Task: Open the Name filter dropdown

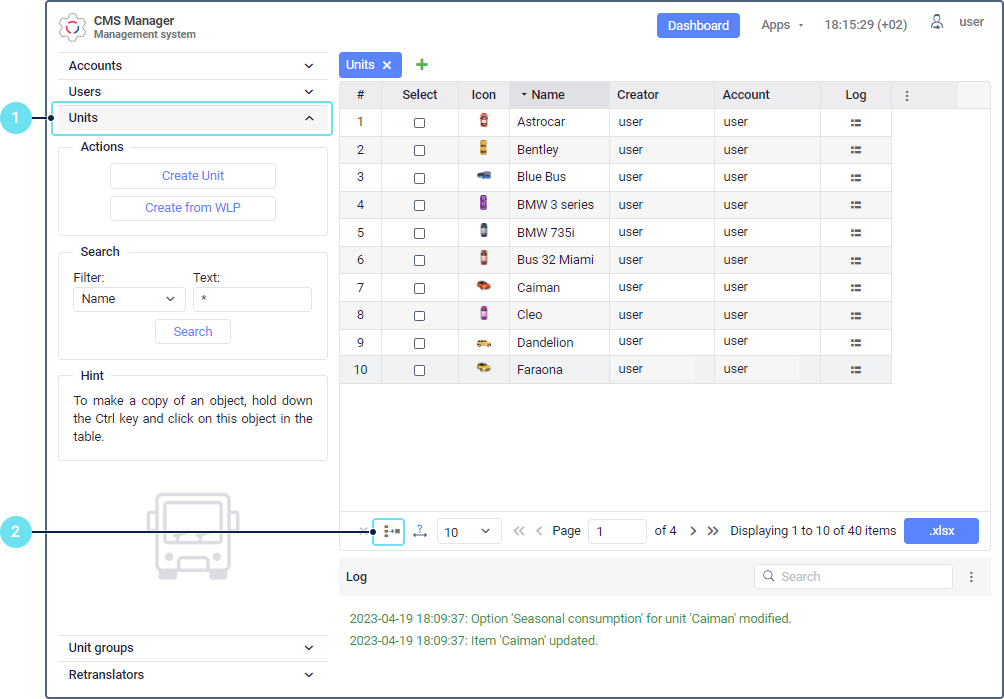Action: point(129,299)
